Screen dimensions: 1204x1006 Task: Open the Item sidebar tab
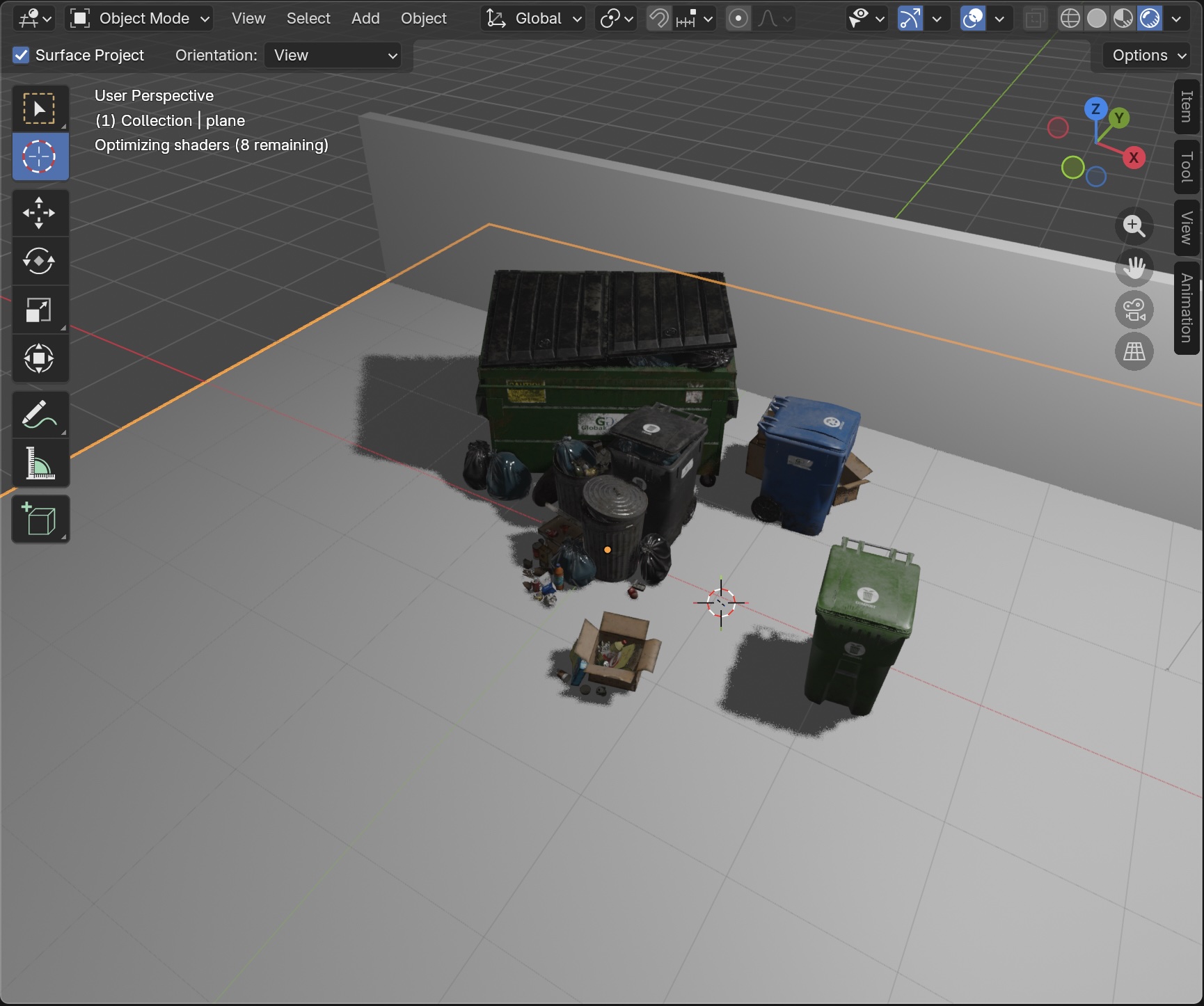[1187, 106]
